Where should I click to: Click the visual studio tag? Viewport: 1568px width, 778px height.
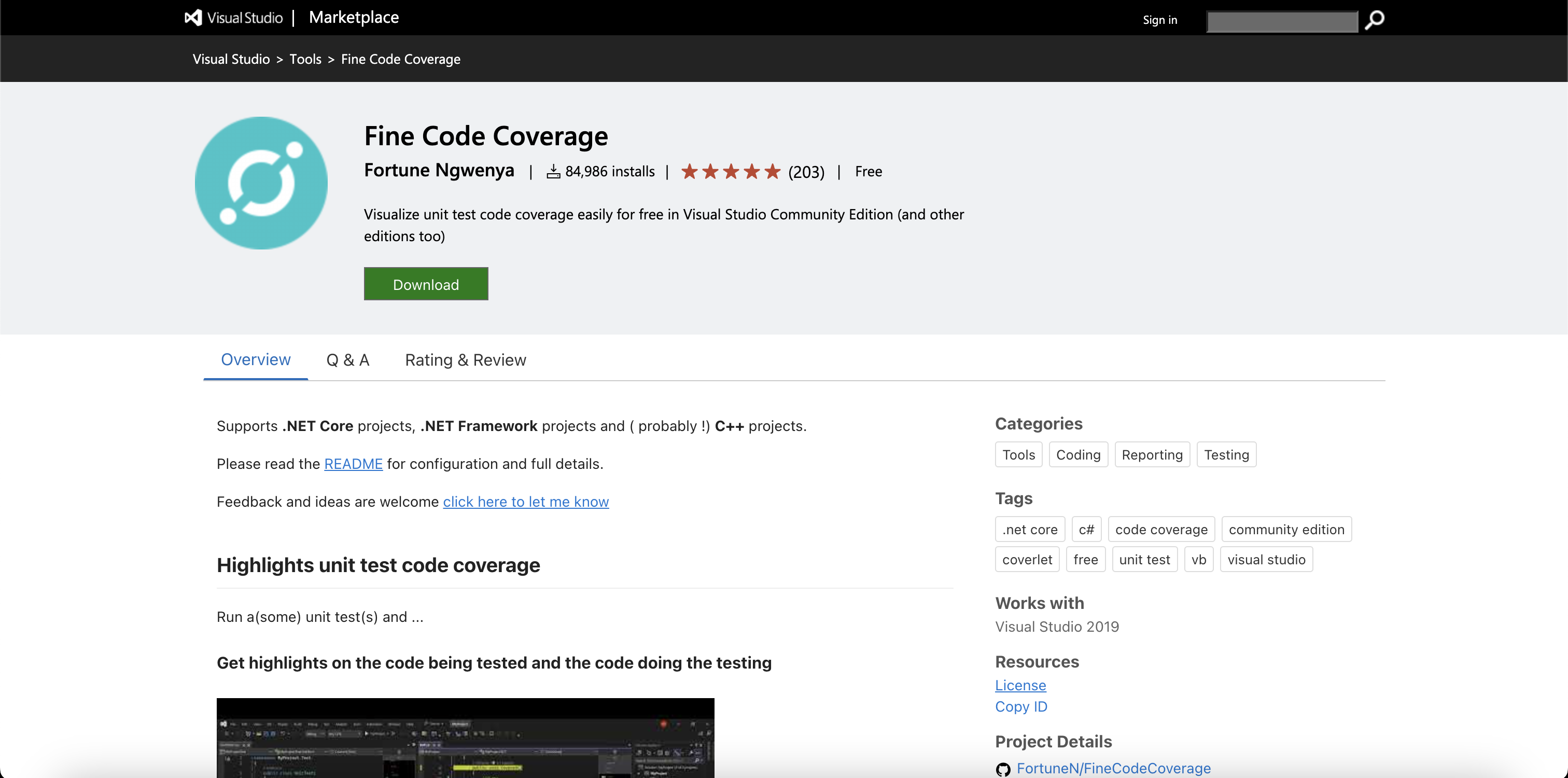(1266, 560)
